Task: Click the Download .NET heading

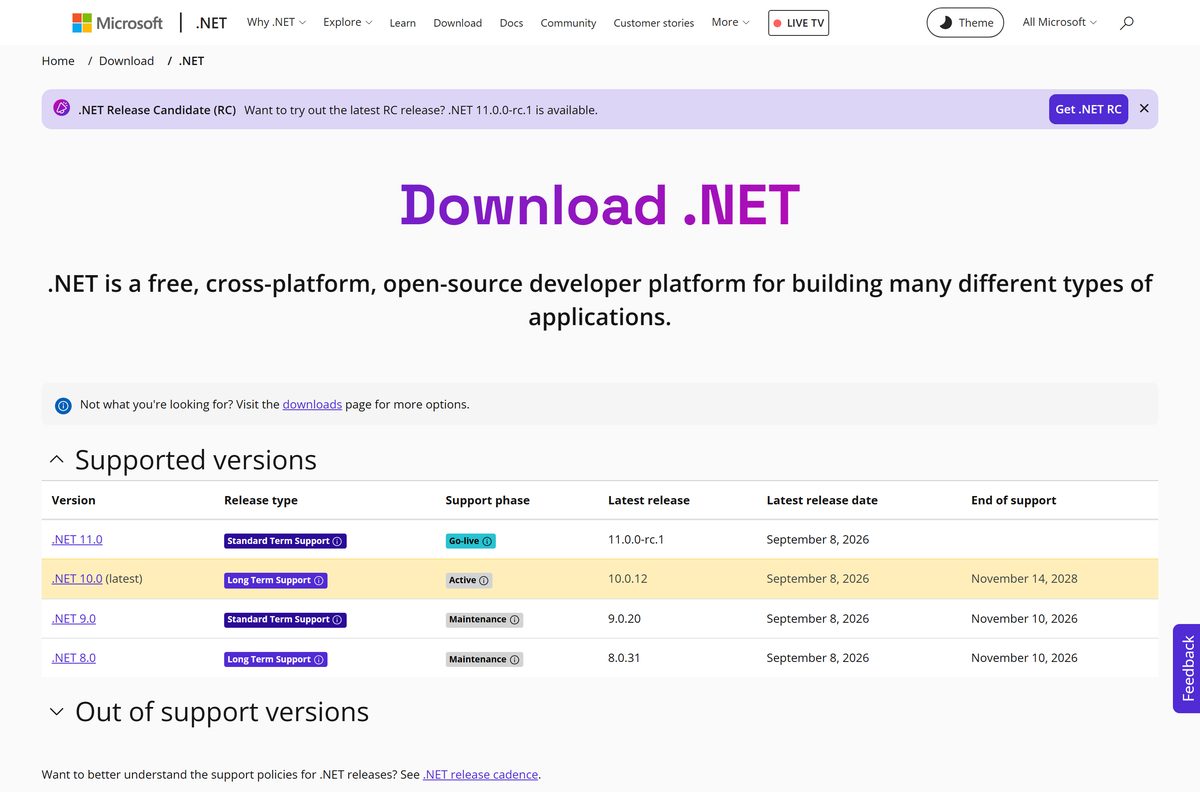Action: click(600, 205)
